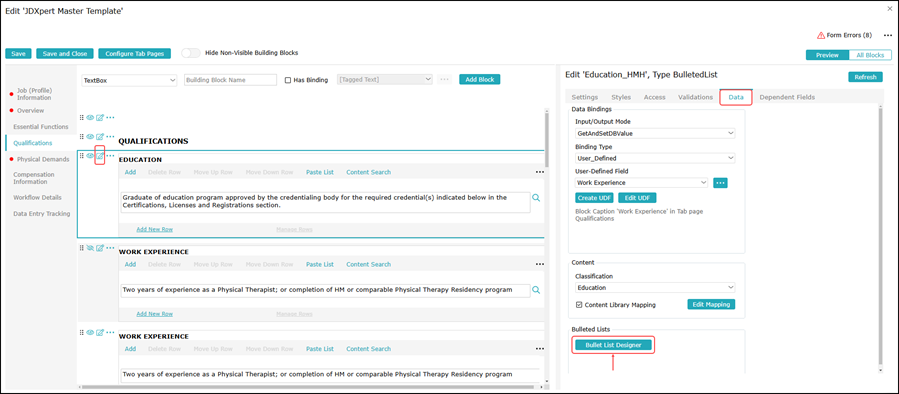Go to Data Entry Tracking tab page
The width and height of the screenshot is (899, 394).
[42, 213]
